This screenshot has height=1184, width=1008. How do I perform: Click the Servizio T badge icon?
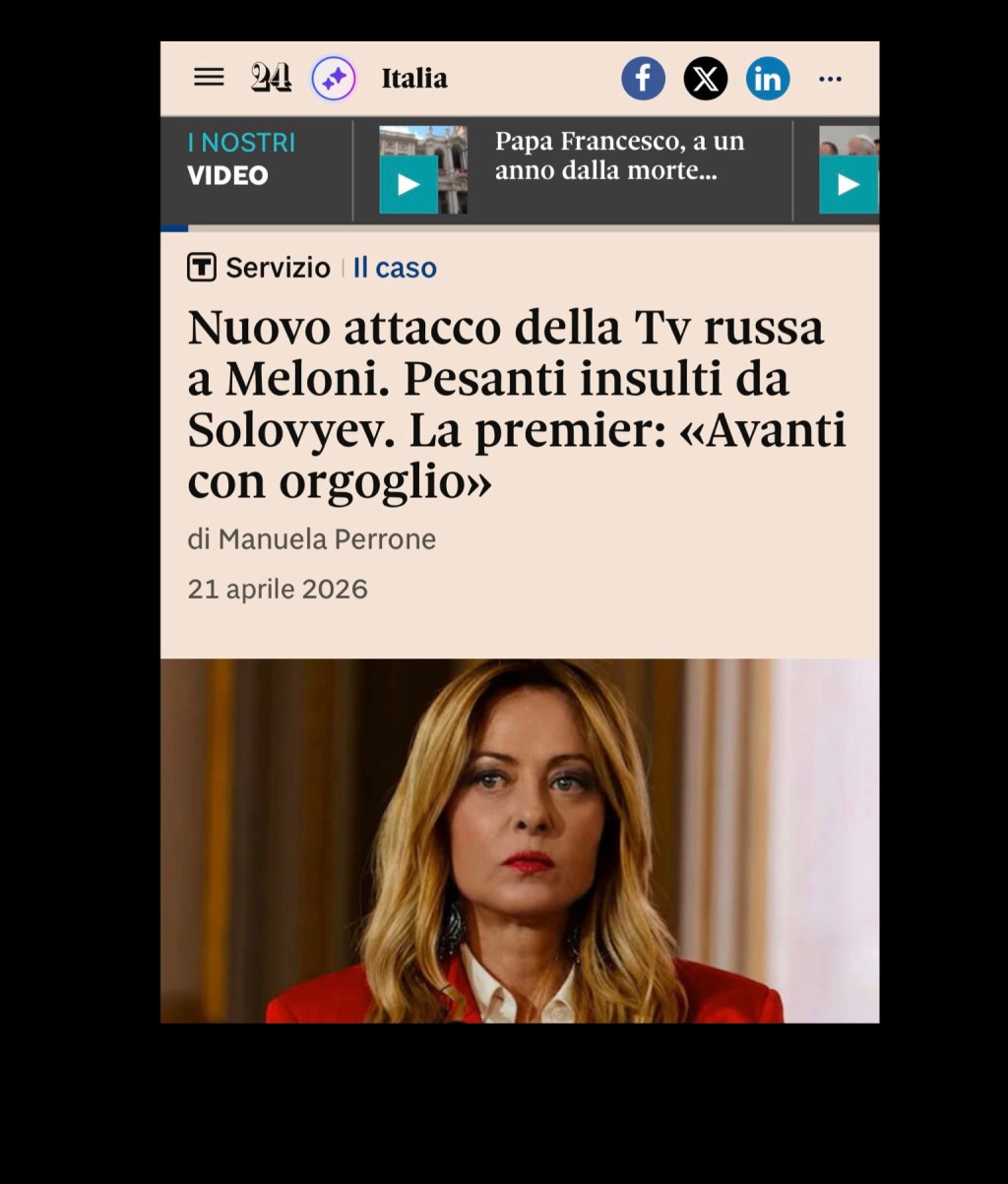[x=202, y=267]
